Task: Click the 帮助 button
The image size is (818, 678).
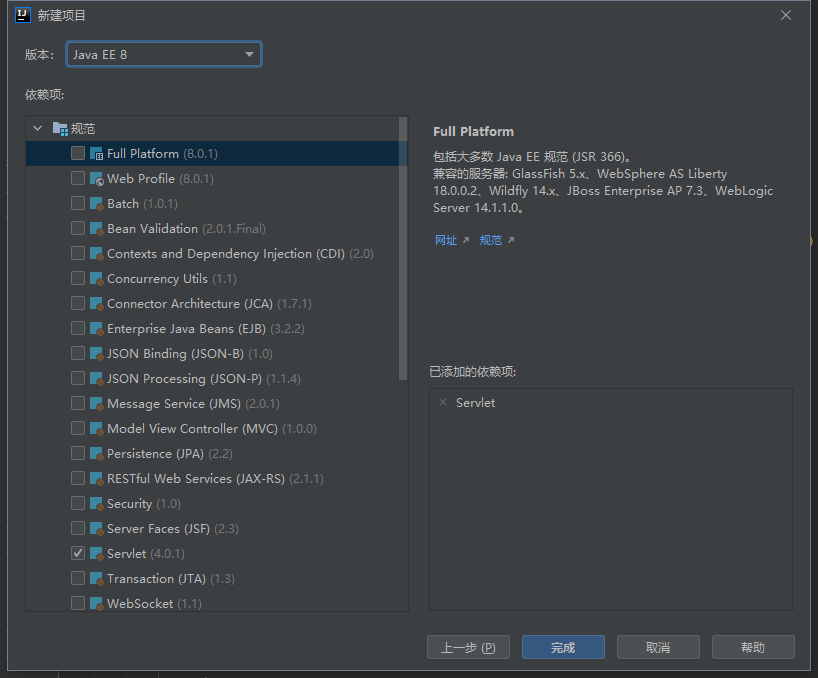Action: (753, 647)
